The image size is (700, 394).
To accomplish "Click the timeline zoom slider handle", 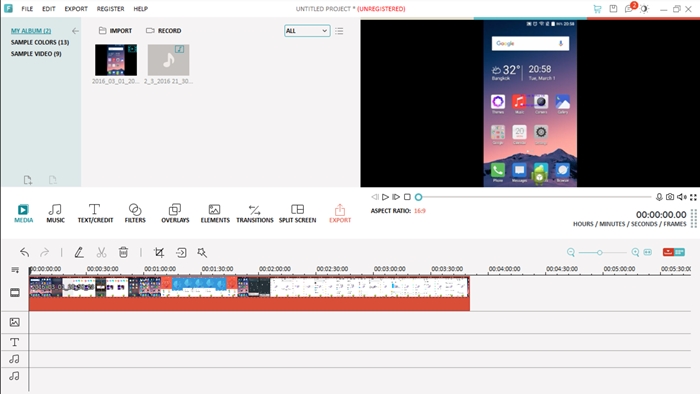I will tap(600, 253).
